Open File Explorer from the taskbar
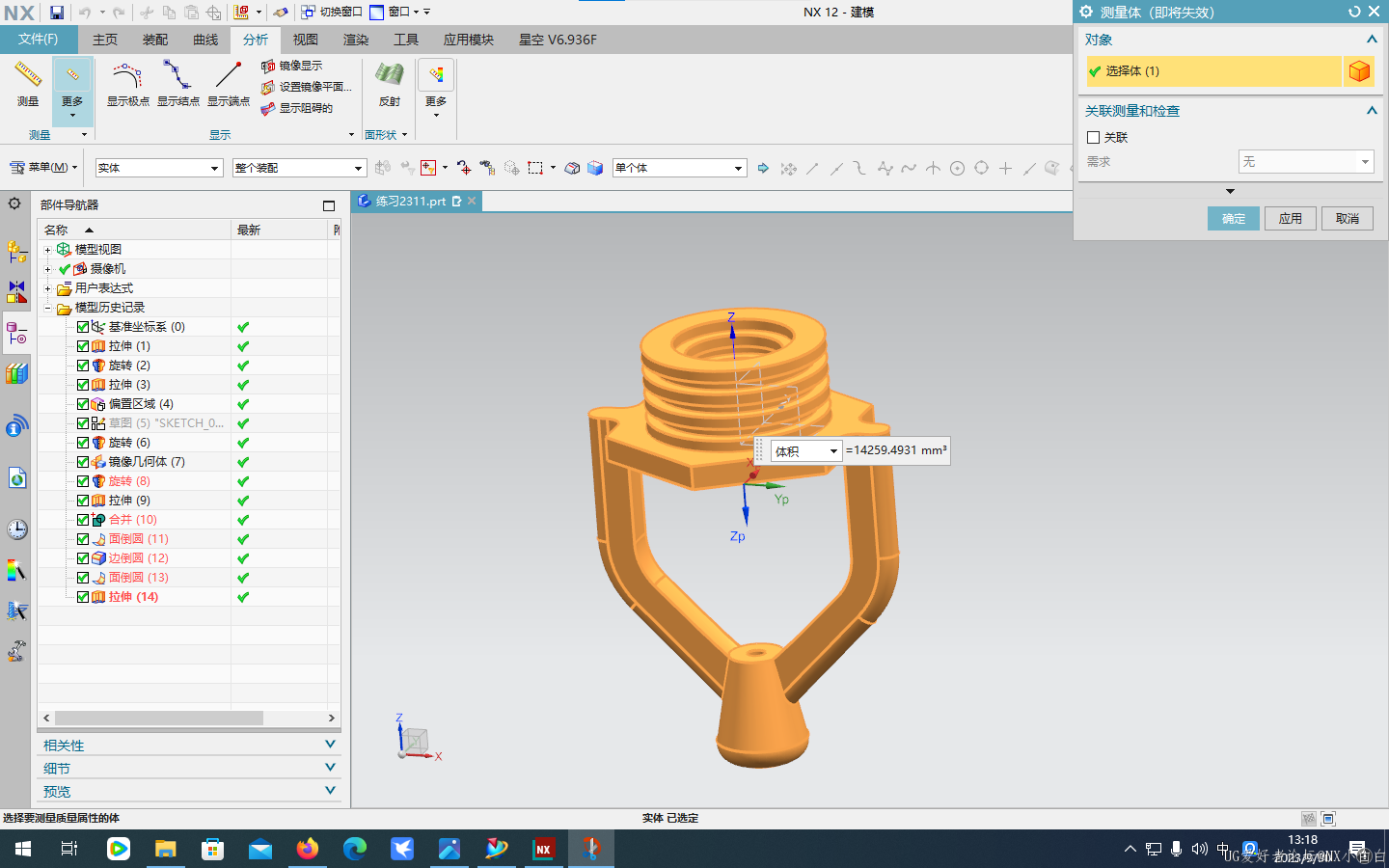The height and width of the screenshot is (868, 1389). [x=166, y=849]
